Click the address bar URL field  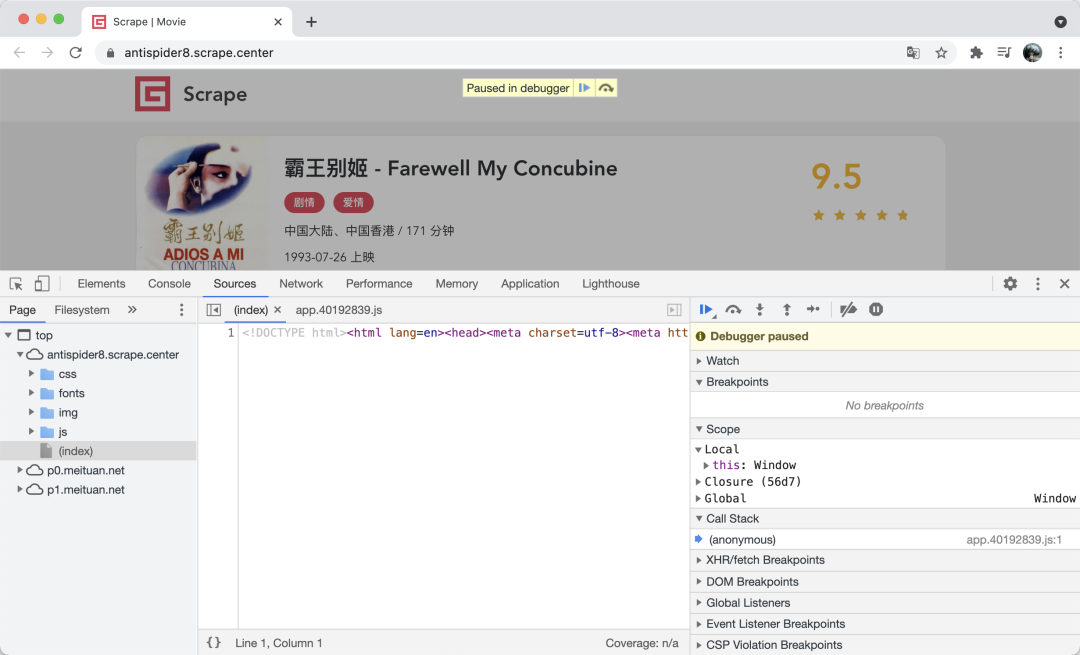pos(500,53)
